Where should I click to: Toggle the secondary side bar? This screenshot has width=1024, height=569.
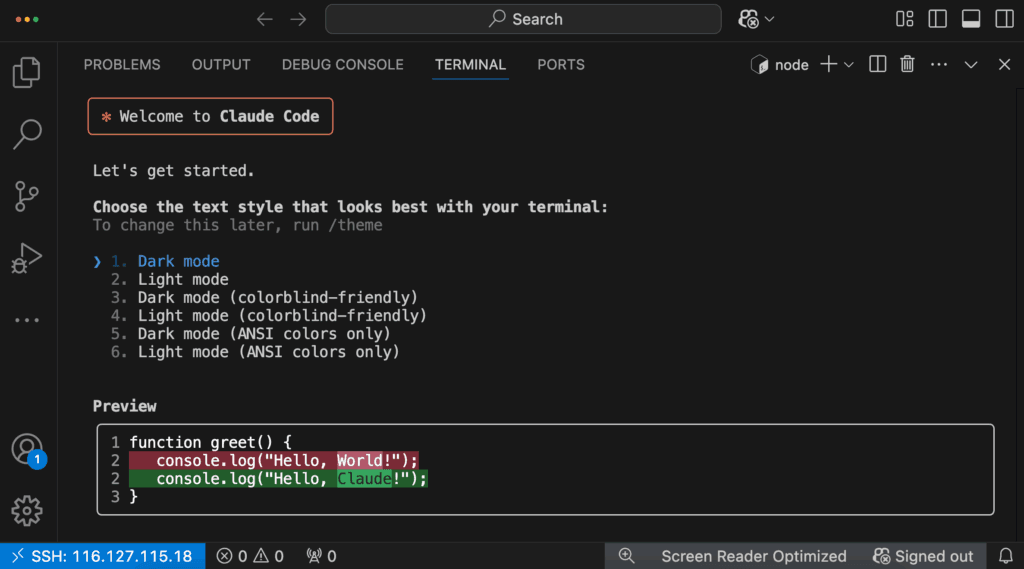1004,19
